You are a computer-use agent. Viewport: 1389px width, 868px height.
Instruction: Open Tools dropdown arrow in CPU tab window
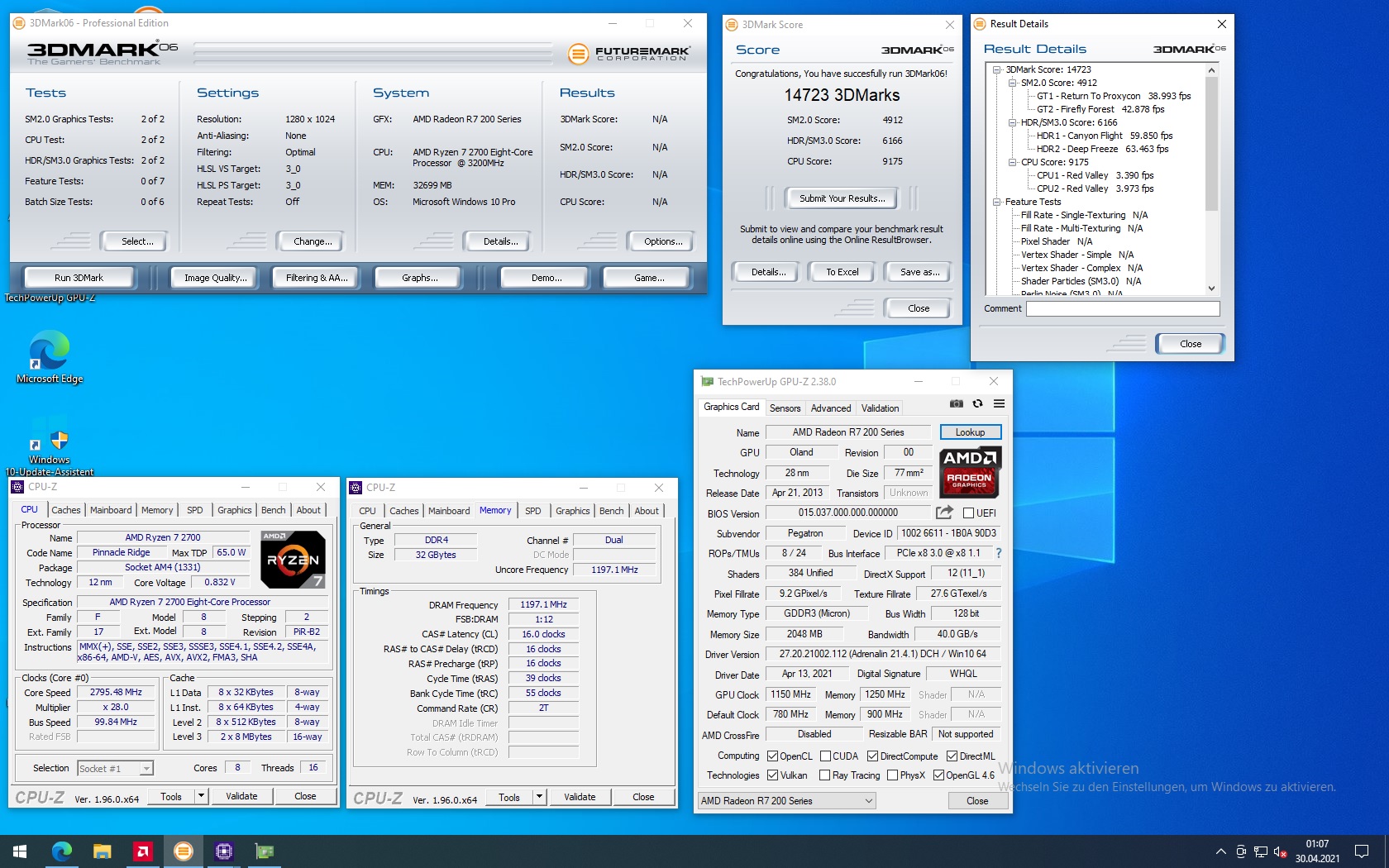[x=200, y=796]
